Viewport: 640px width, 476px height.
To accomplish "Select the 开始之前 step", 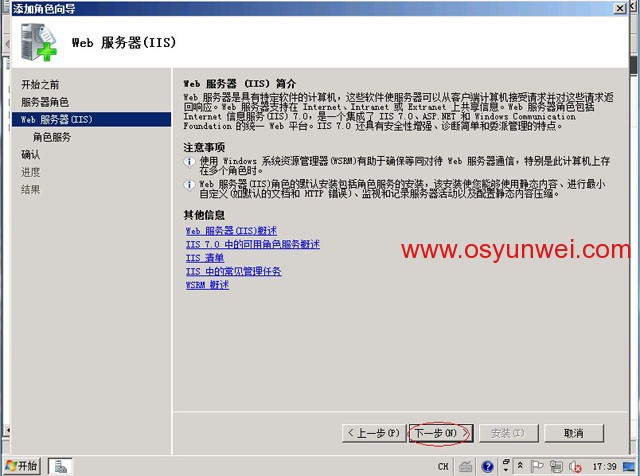I will pos(40,85).
